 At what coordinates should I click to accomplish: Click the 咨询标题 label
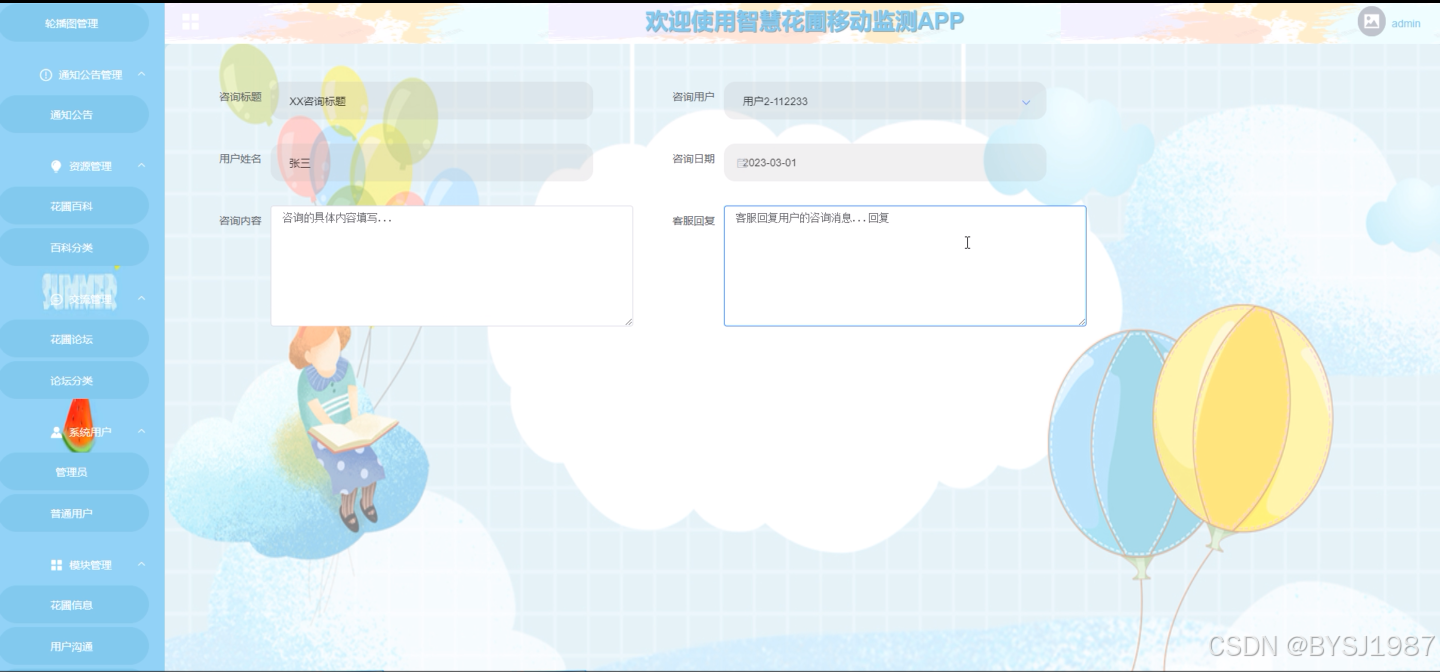click(x=240, y=98)
